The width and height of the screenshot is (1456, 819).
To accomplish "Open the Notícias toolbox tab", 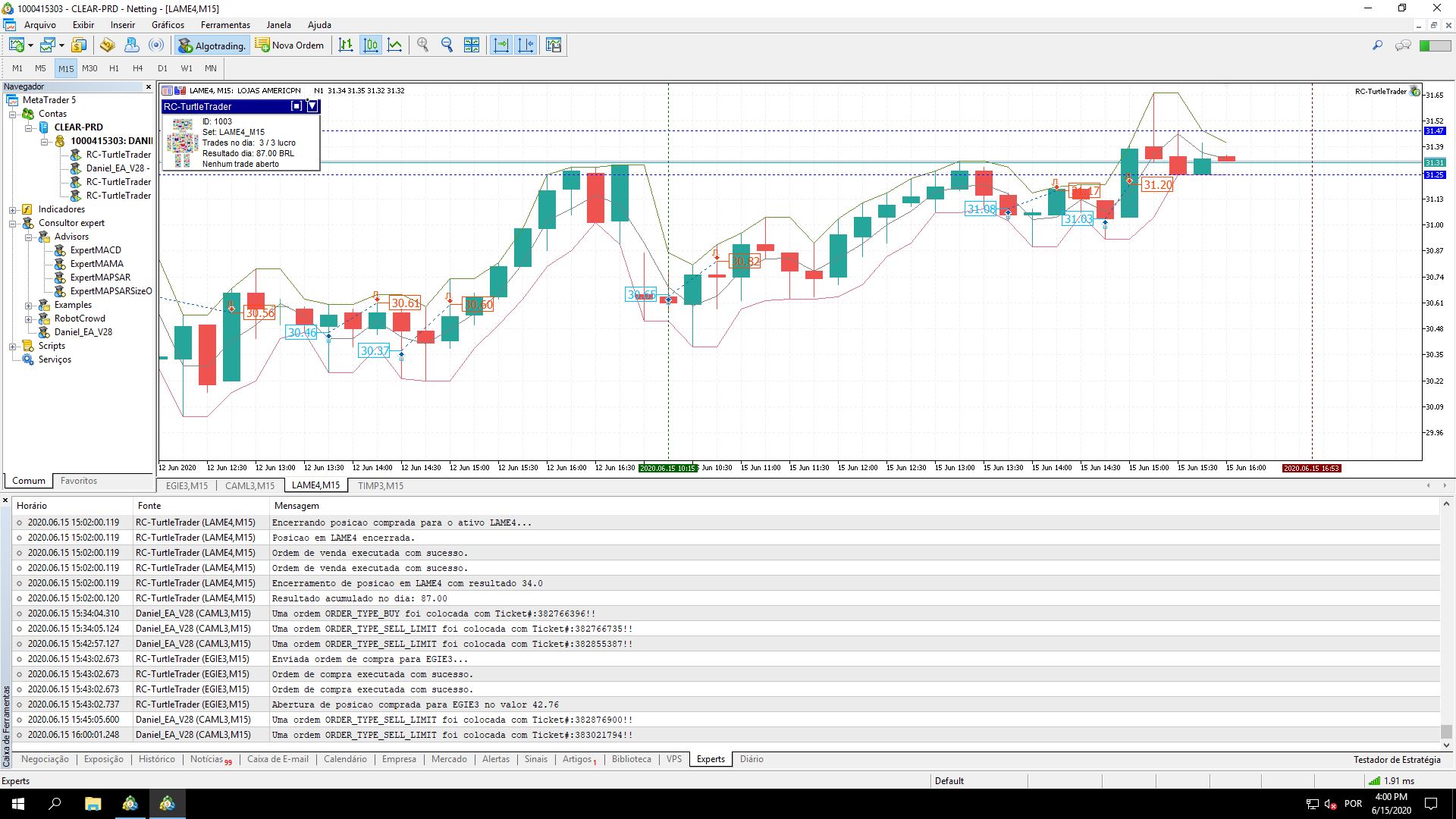I will coord(210,759).
